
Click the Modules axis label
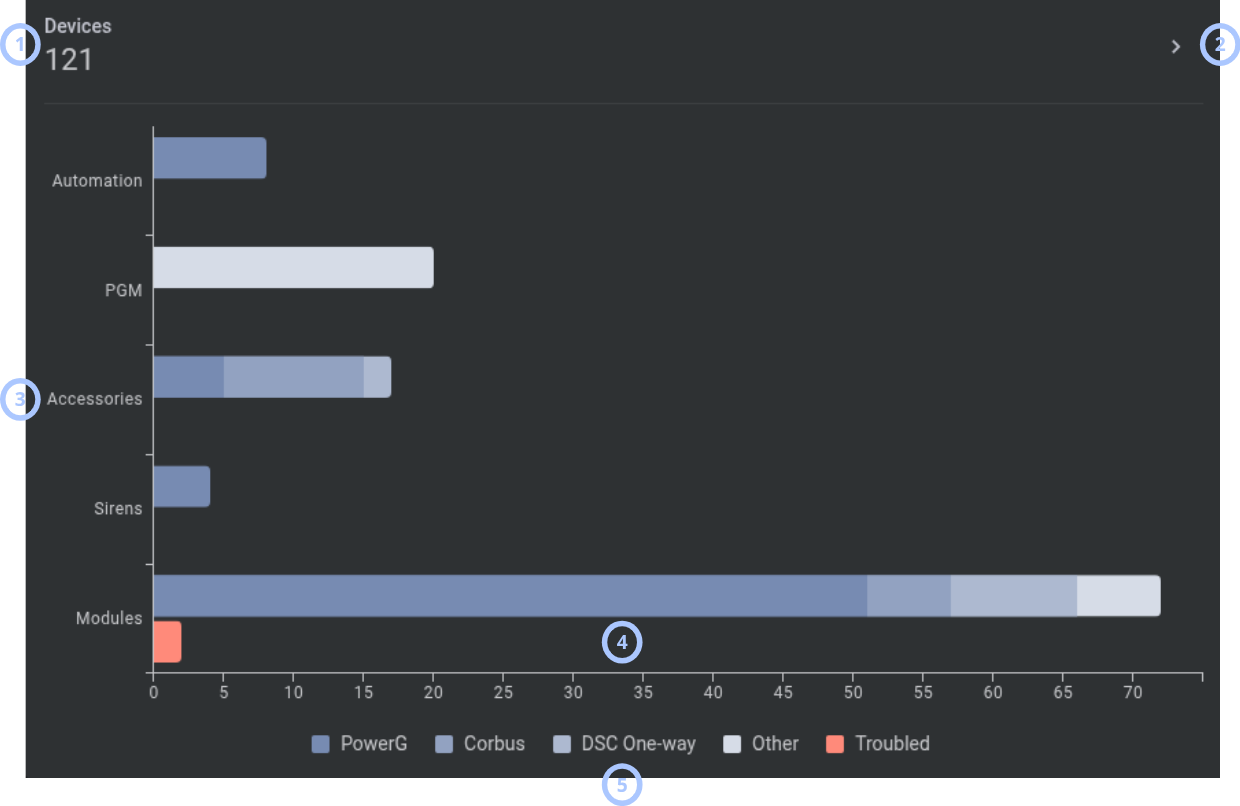[109, 618]
